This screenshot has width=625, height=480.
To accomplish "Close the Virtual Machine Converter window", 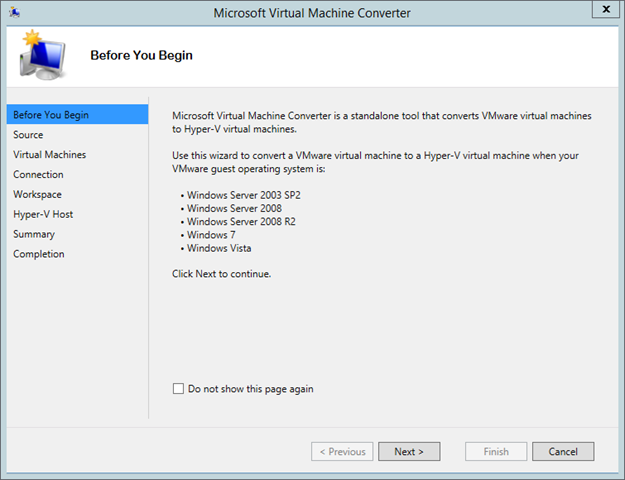I will click(x=606, y=9).
